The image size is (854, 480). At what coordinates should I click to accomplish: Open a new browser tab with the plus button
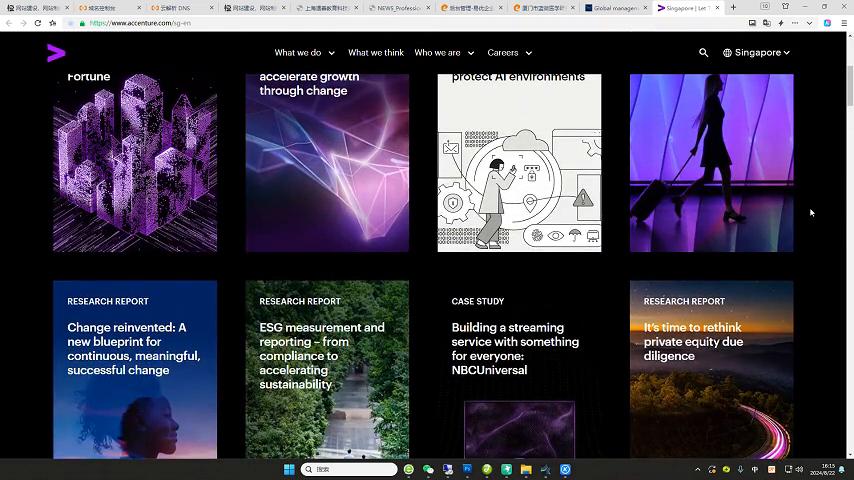click(x=733, y=7)
